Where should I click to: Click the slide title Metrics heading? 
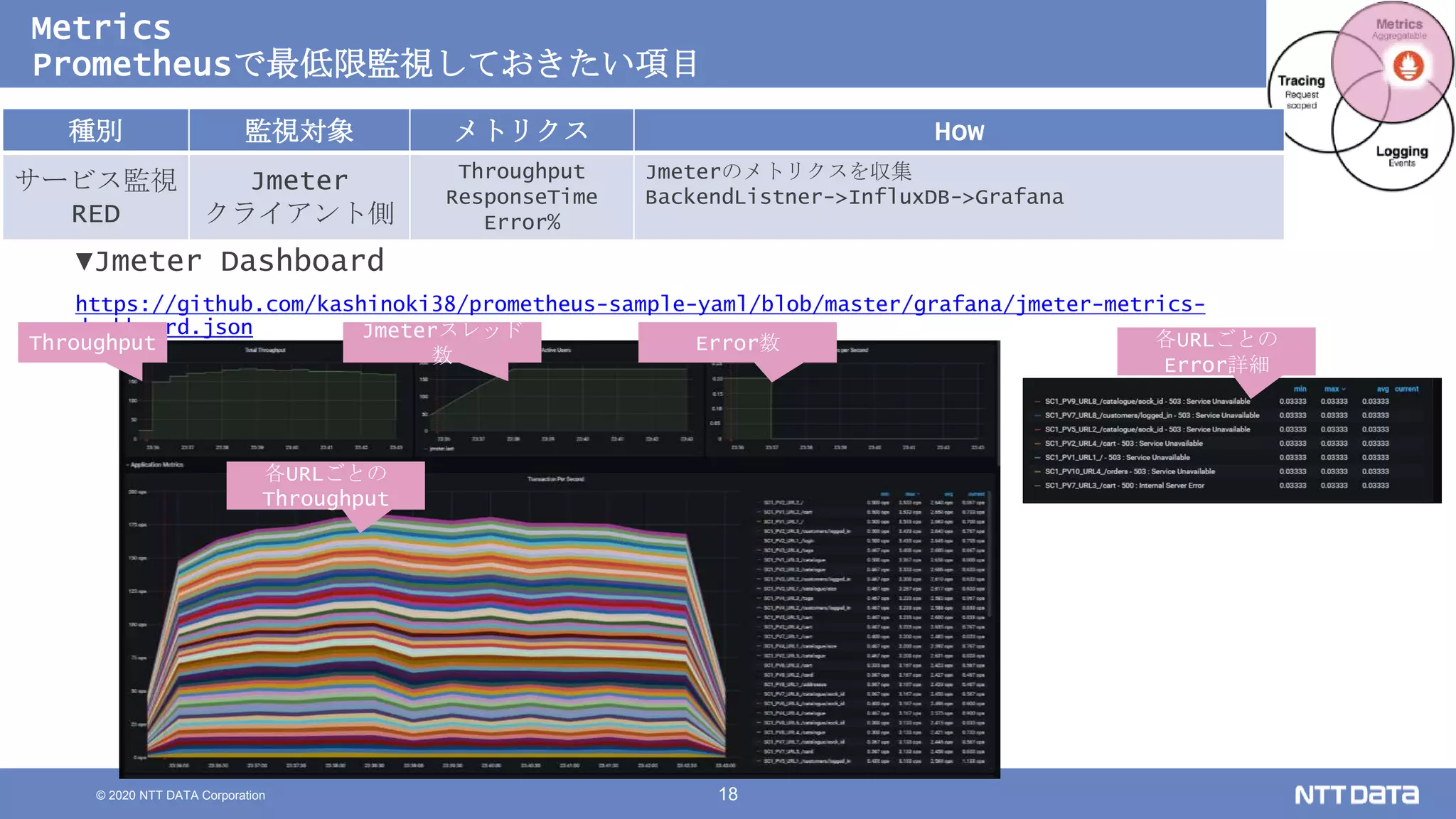(101, 28)
